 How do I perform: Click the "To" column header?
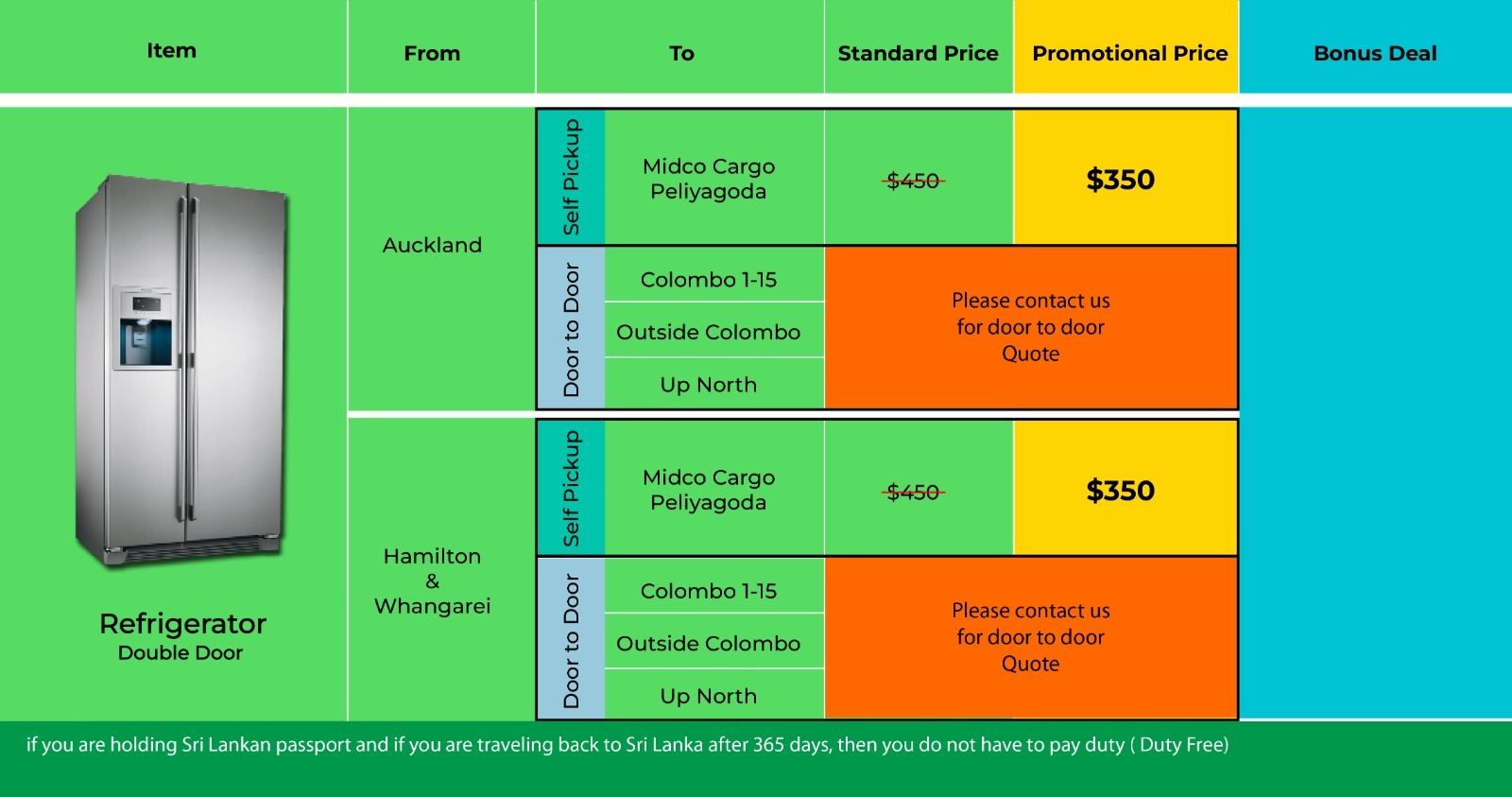click(681, 54)
